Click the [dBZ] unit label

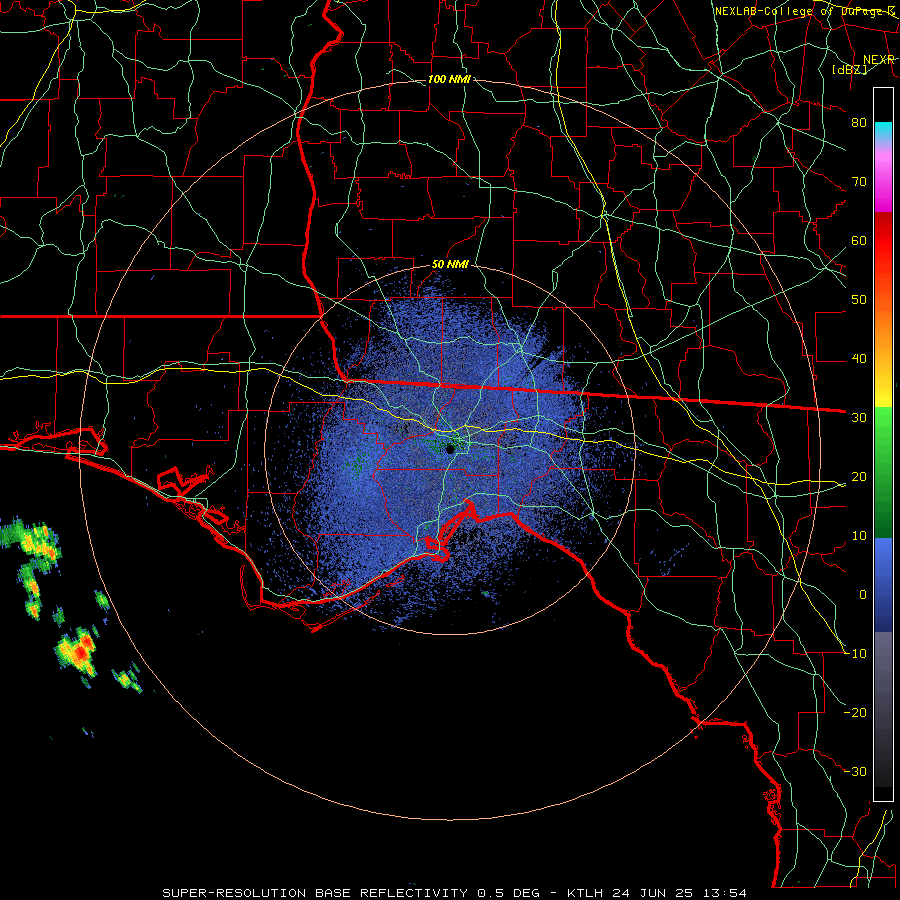pyautogui.click(x=849, y=70)
